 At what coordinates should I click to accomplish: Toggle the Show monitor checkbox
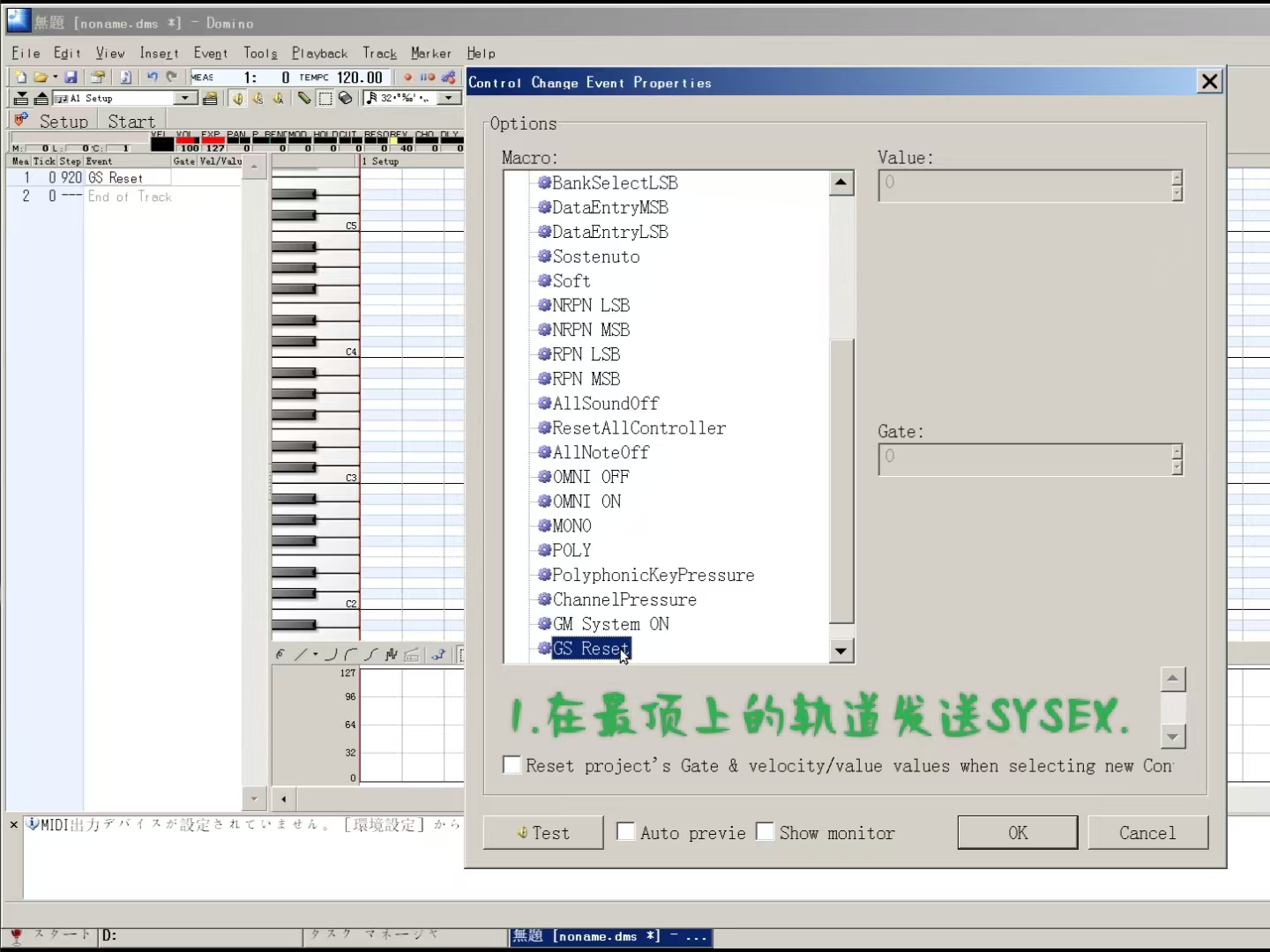click(765, 831)
